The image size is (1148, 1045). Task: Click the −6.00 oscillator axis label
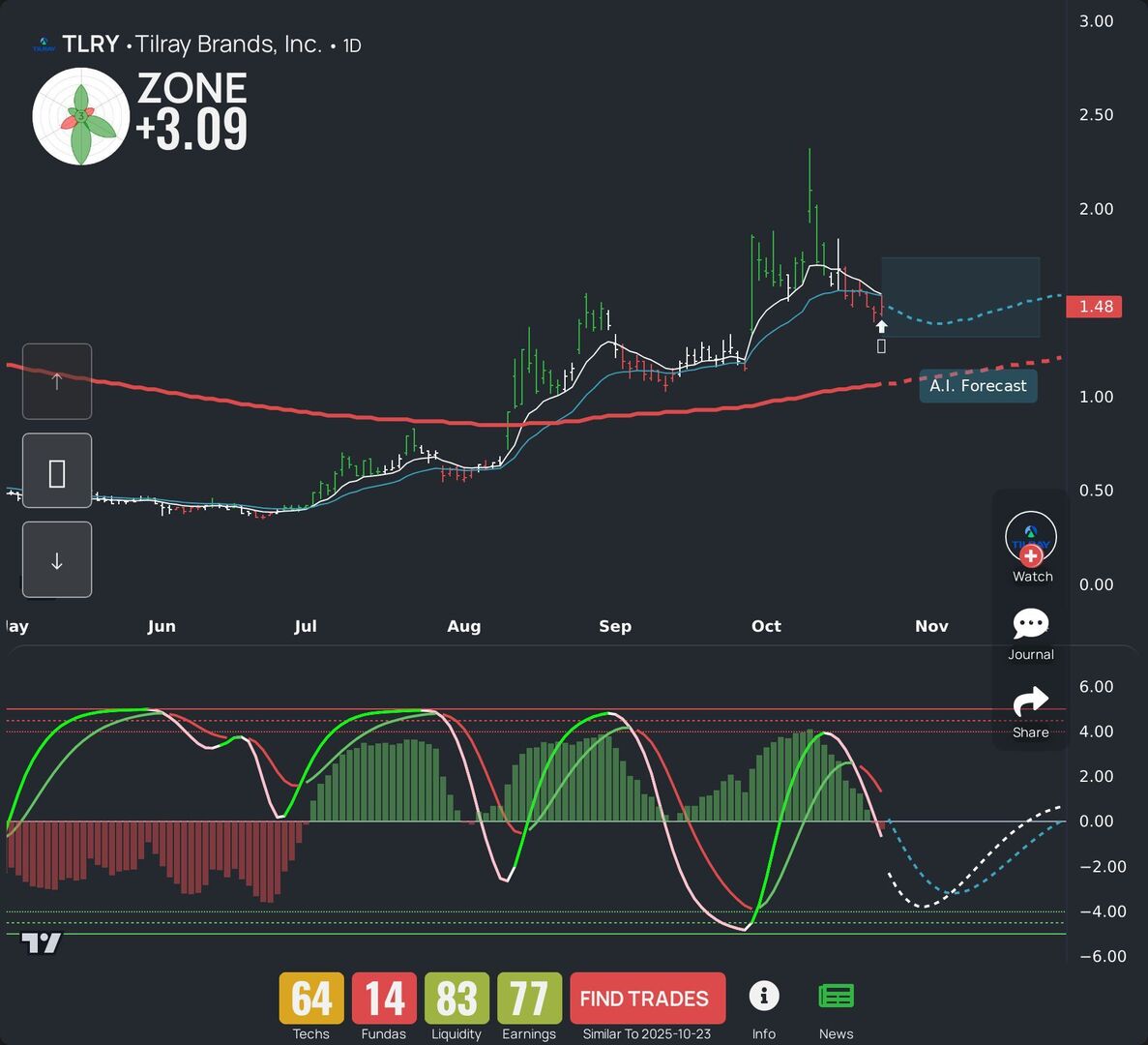pyautogui.click(x=1103, y=956)
